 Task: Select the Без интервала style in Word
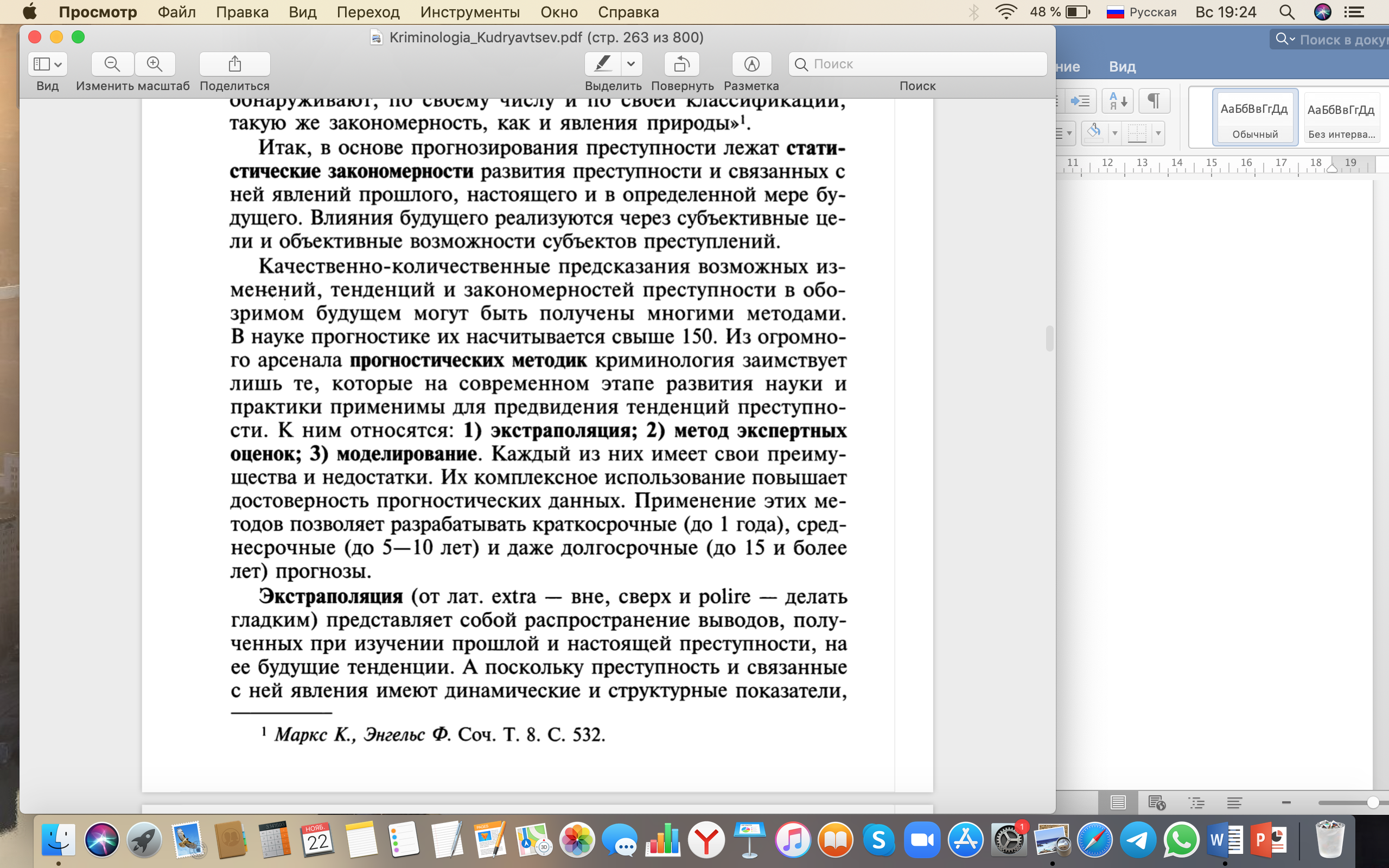[1341, 118]
